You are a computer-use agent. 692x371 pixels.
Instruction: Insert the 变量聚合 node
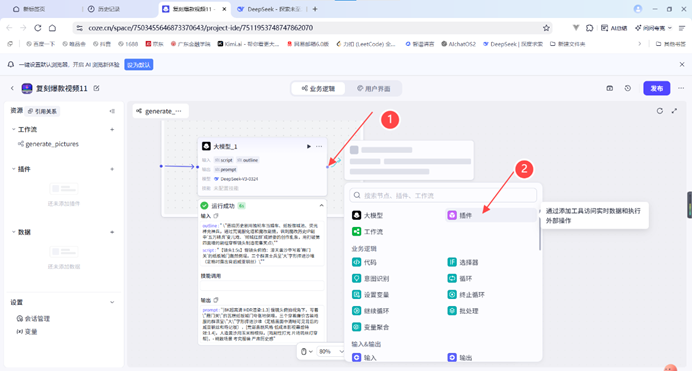(x=371, y=327)
